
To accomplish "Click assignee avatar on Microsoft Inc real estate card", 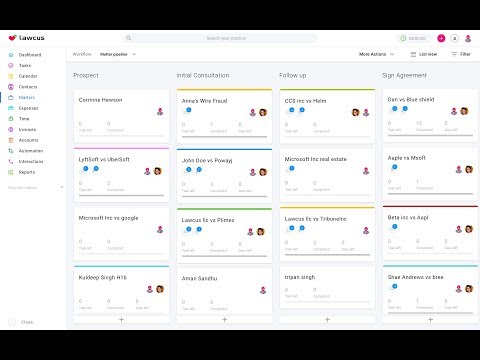I will (x=366, y=171).
